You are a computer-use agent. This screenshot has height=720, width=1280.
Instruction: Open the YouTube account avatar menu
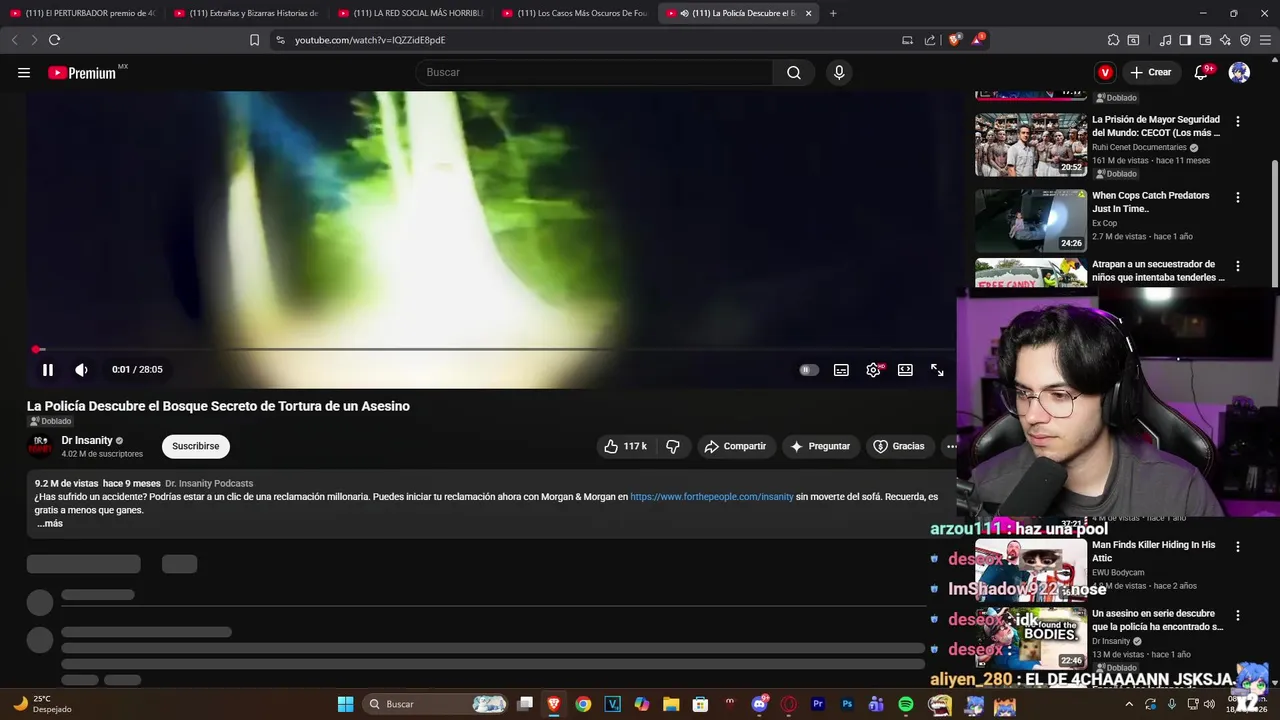tap(1239, 72)
